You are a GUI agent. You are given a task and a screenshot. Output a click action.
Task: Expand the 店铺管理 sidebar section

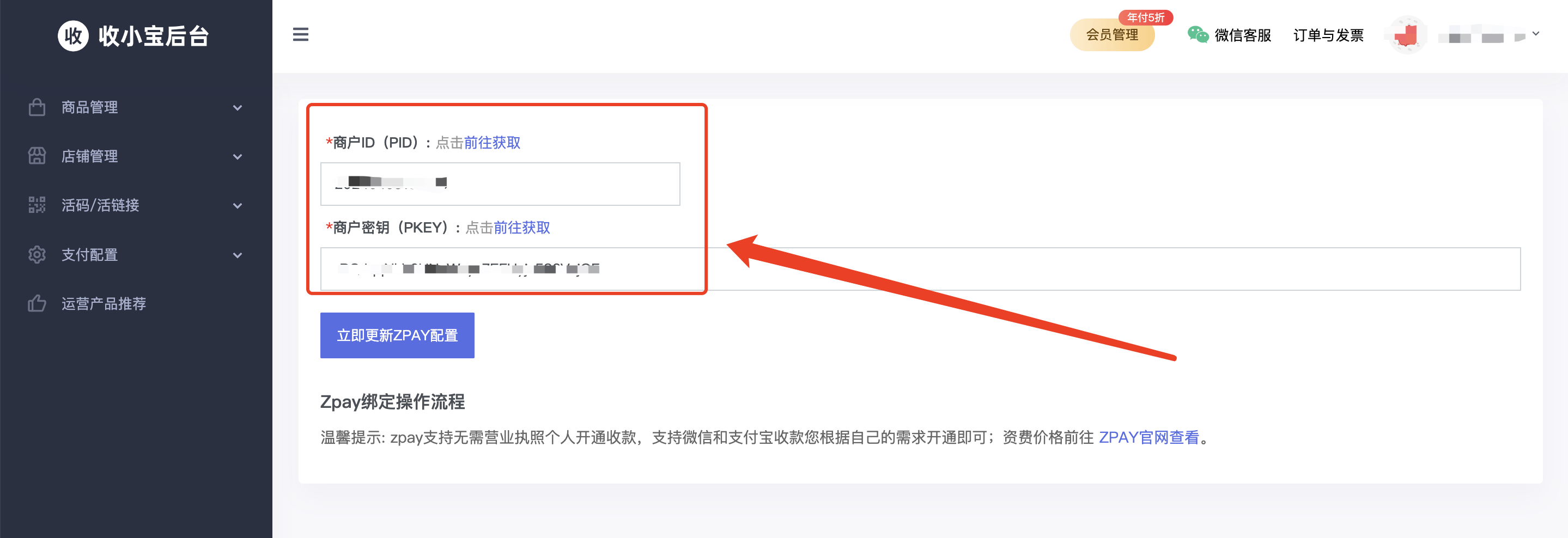tap(238, 156)
